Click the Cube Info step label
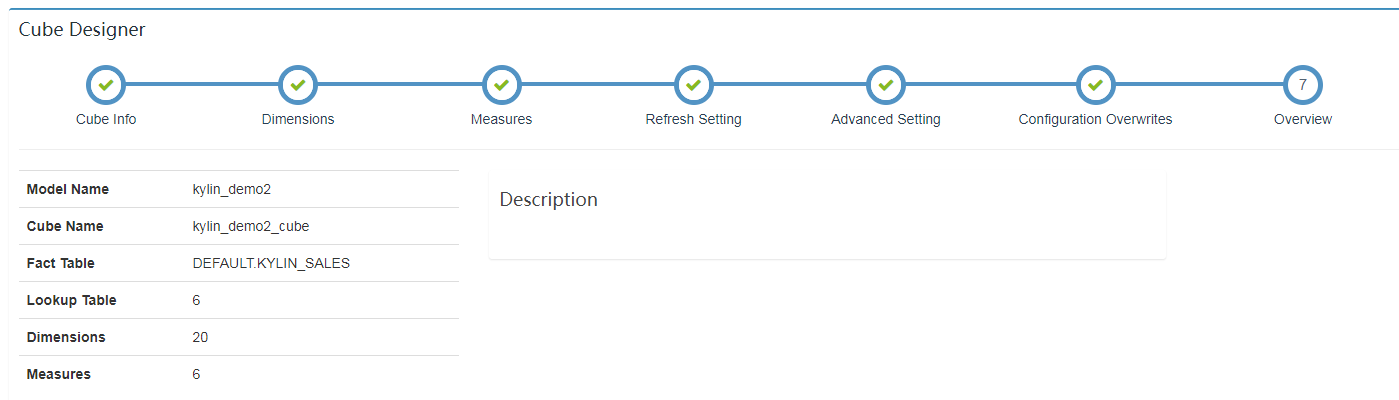 (106, 119)
